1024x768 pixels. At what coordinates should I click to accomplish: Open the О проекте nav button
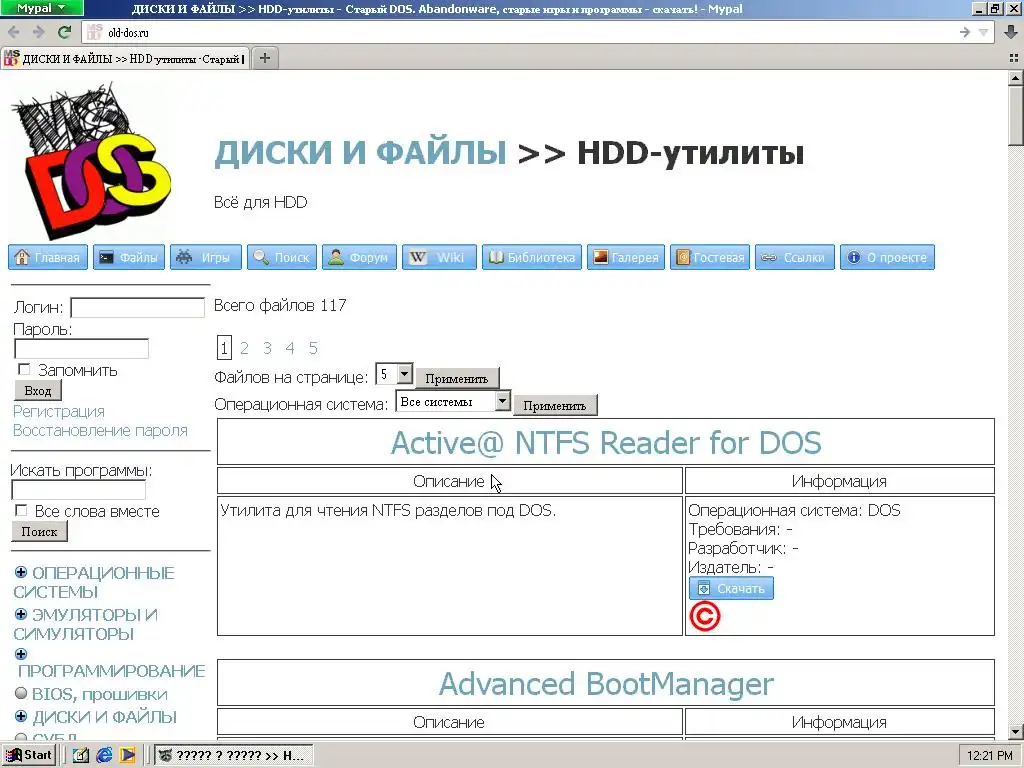(x=888, y=257)
